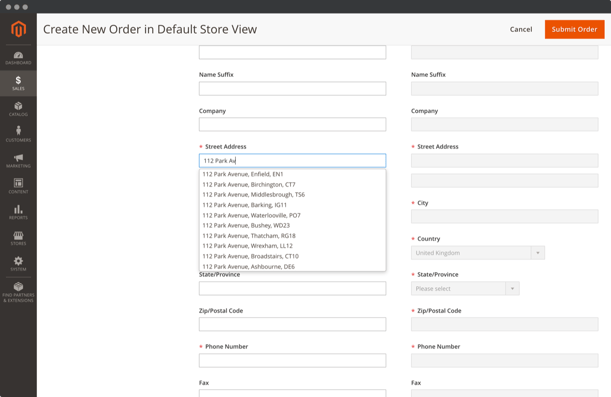This screenshot has width=611, height=397.
Task: Select suggestion 112 Park Avenue, Thatcham, RG18
Action: pos(292,236)
